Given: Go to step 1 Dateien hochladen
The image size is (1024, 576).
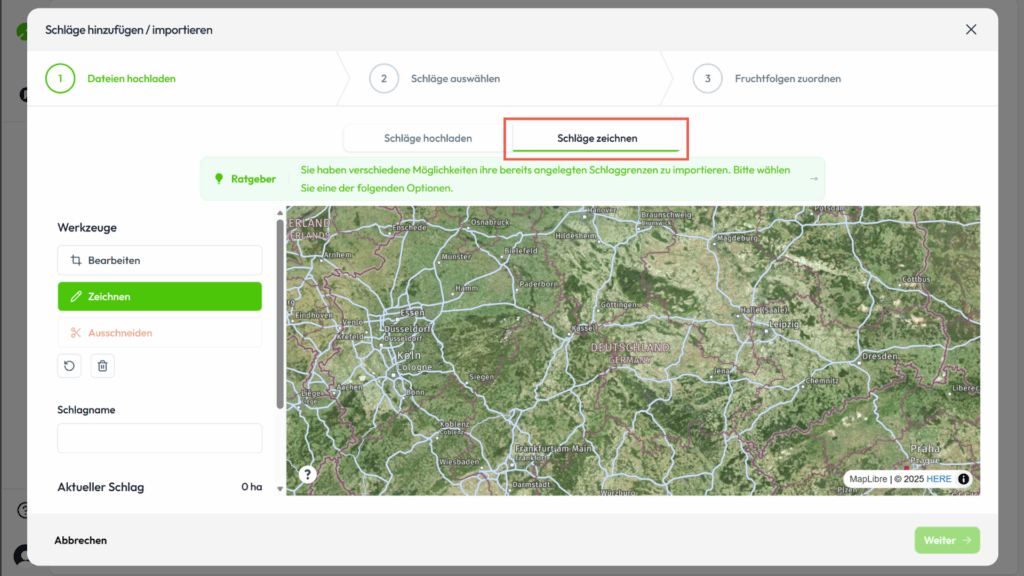Looking at the screenshot, I should [110, 78].
